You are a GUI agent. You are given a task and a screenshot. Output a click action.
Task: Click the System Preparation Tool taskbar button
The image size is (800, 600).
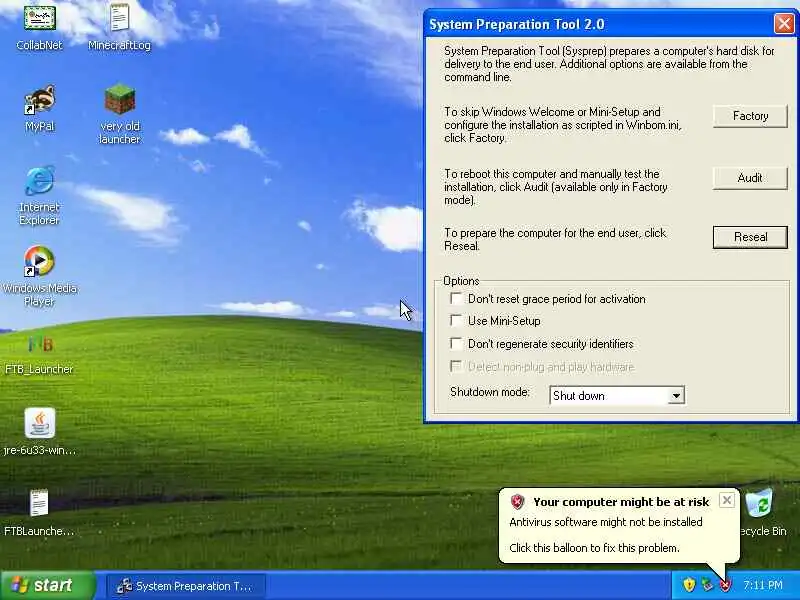point(186,586)
